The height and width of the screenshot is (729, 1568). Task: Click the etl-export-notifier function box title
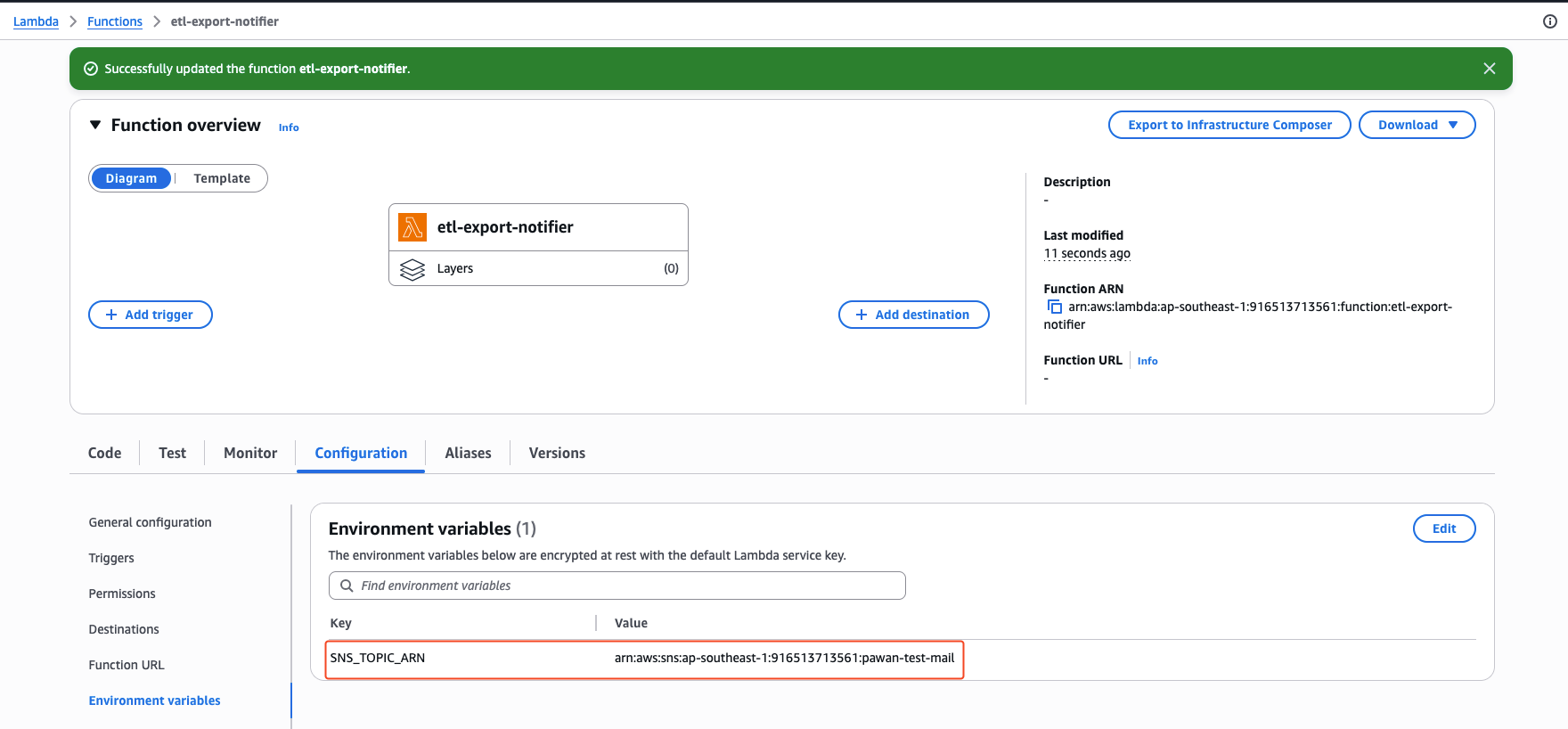pos(505,227)
